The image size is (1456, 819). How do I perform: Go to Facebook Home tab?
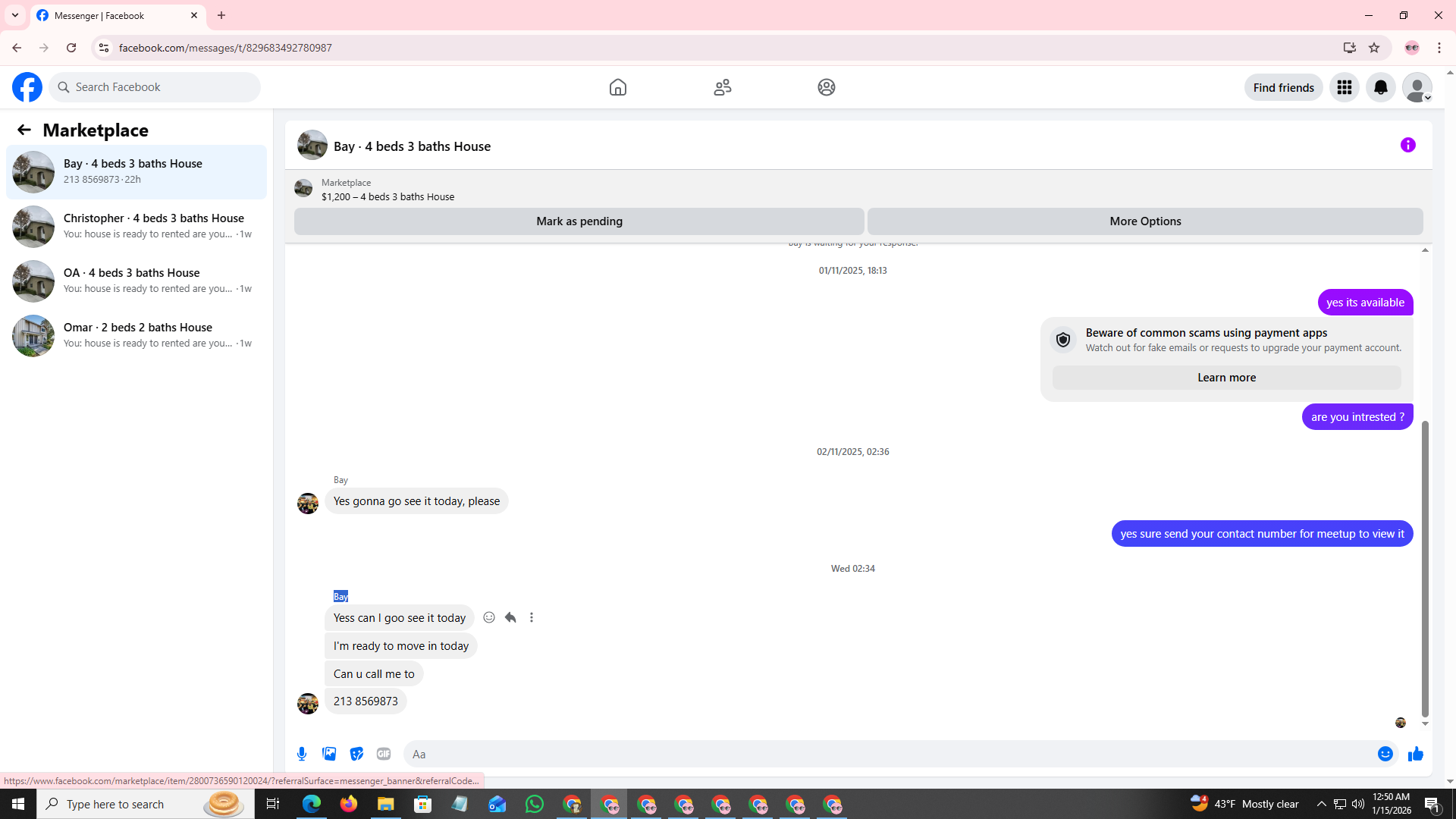[x=617, y=87]
